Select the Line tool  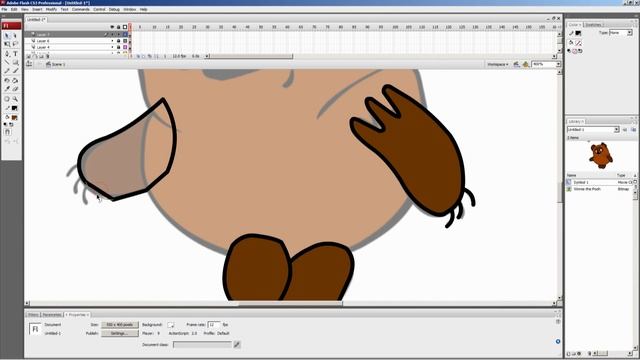[7, 62]
